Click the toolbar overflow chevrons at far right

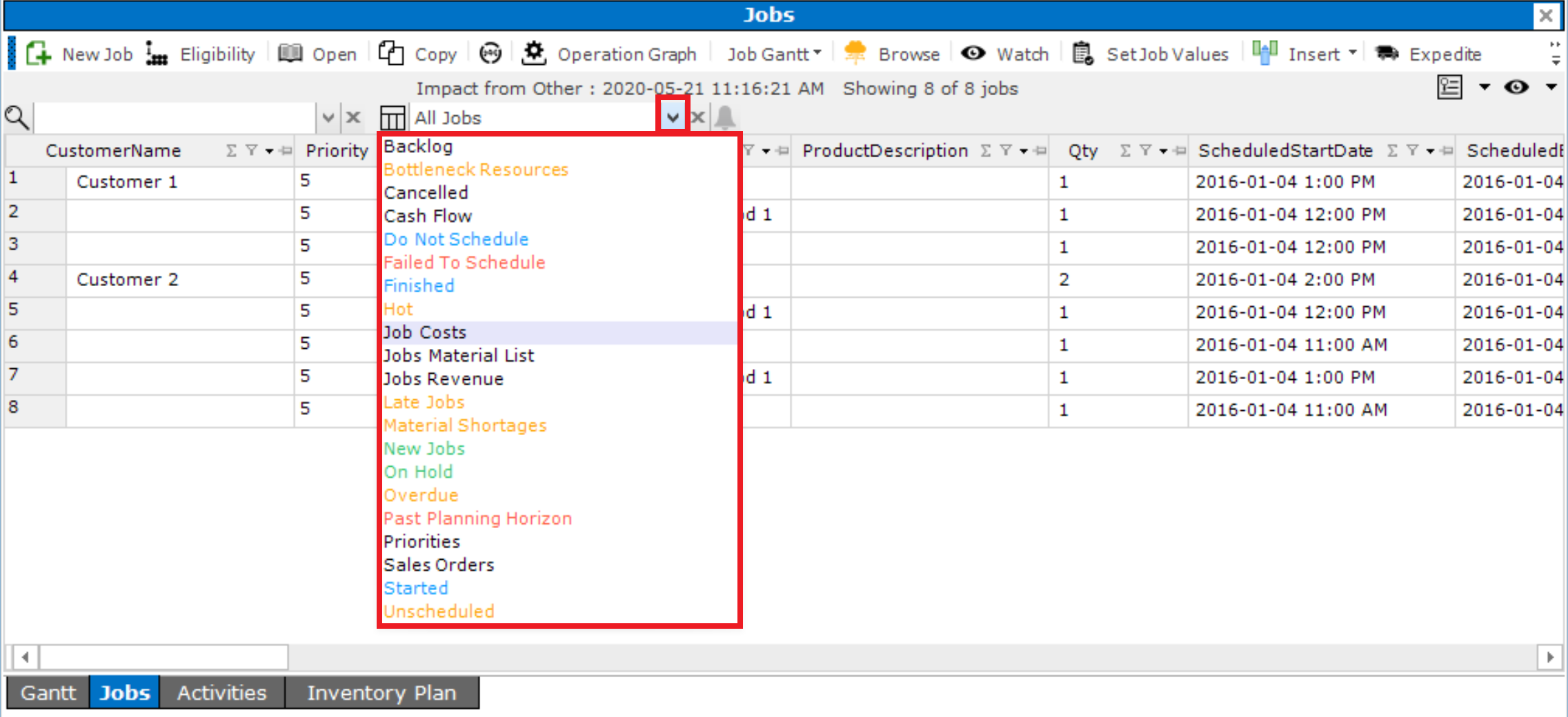1556,54
